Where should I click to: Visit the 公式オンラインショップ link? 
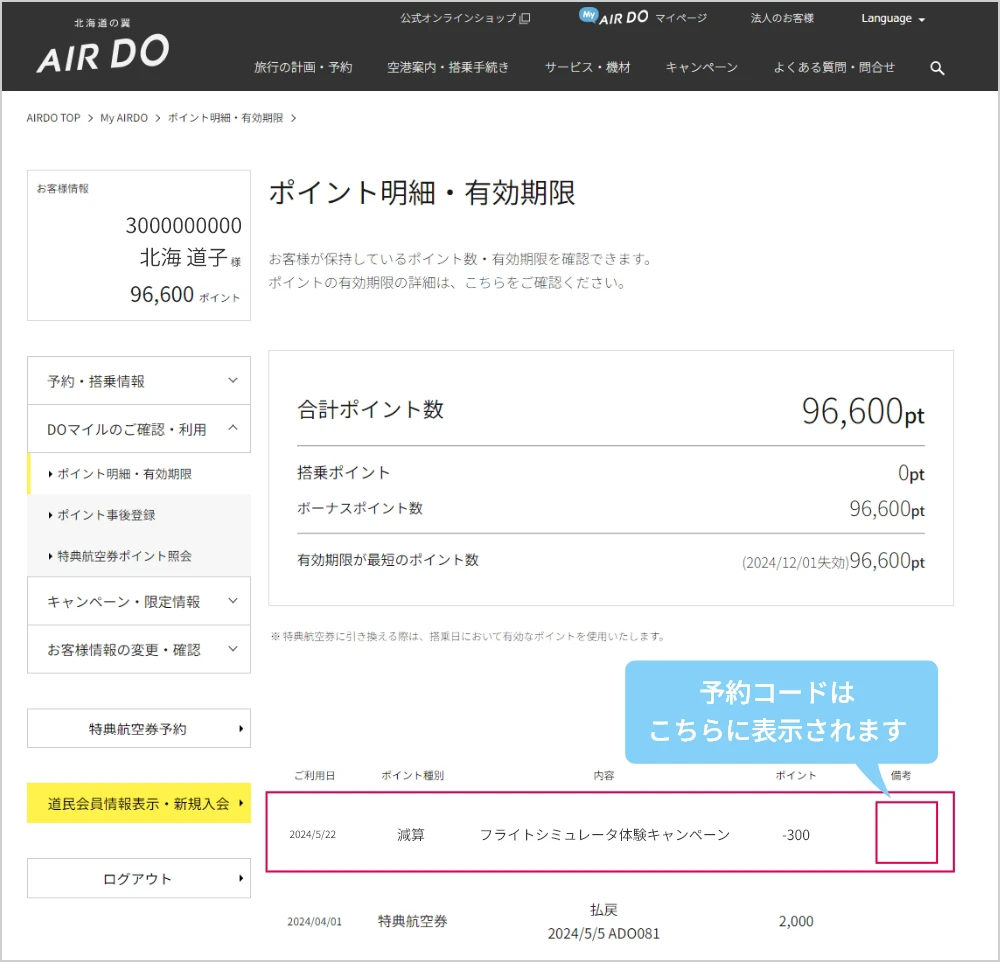click(x=458, y=18)
